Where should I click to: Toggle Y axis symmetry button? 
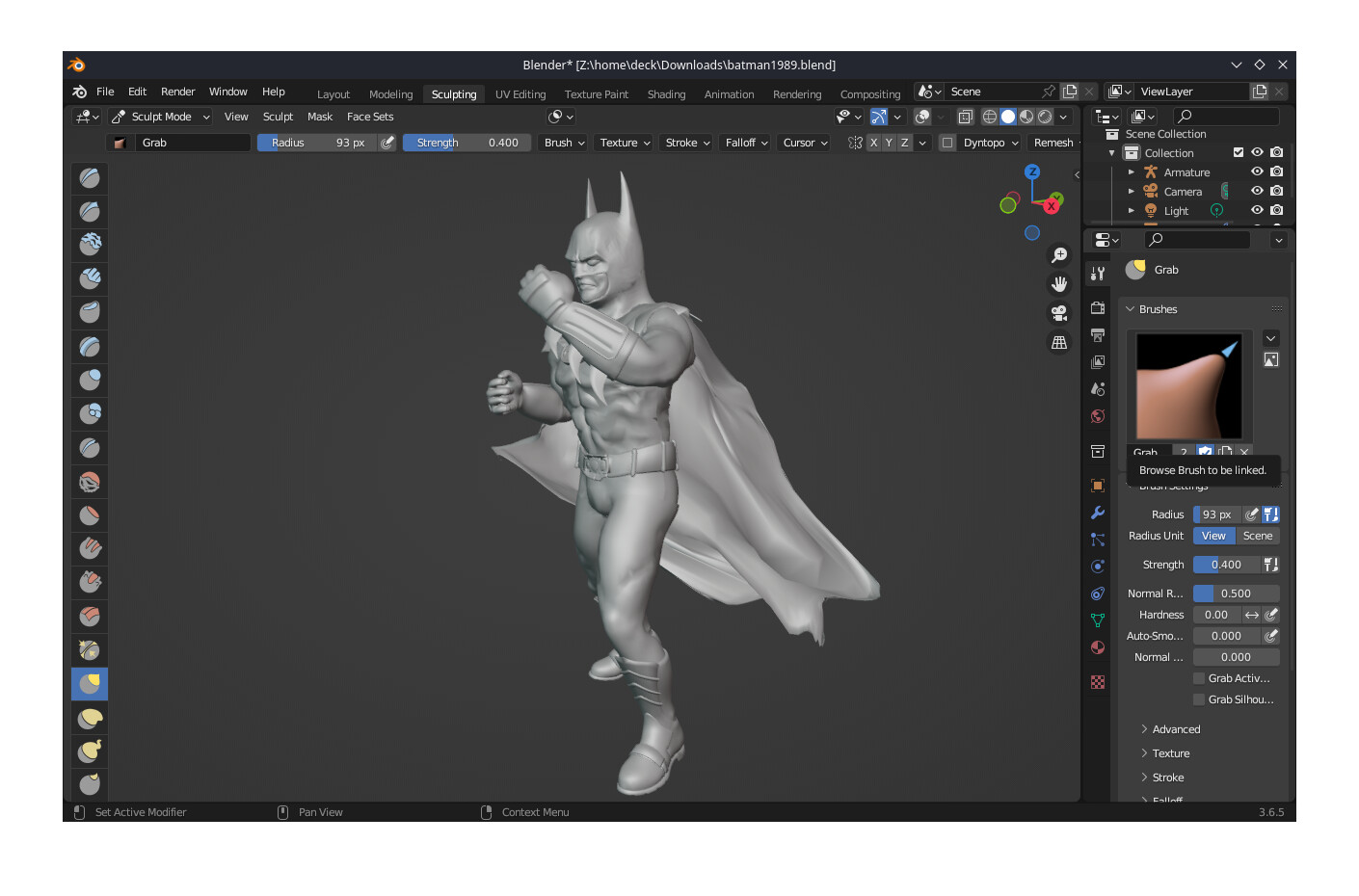[889, 143]
